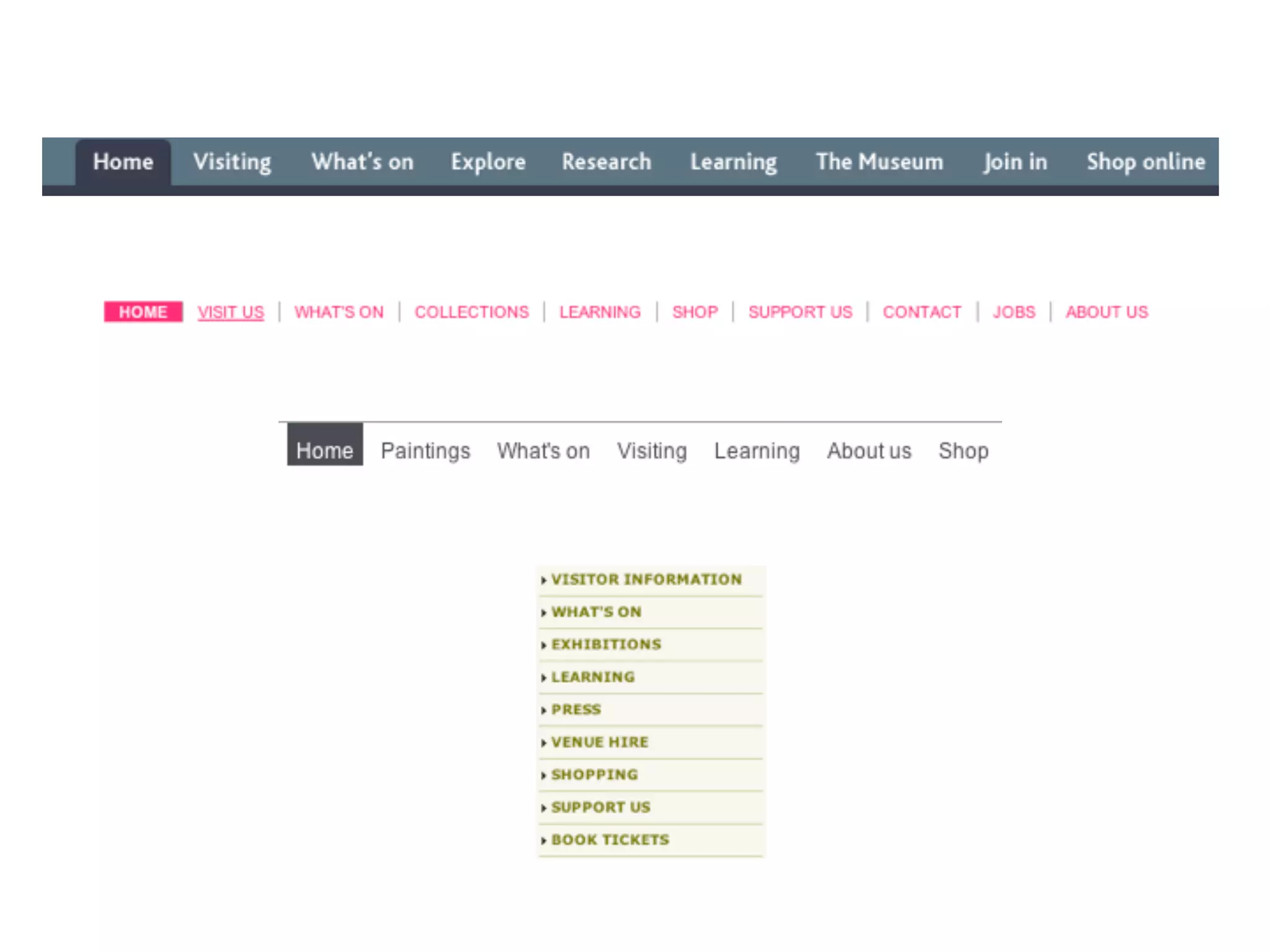Image resolution: width=1270 pixels, height=952 pixels.
Task: Click the pink HOME tab
Action: point(143,312)
